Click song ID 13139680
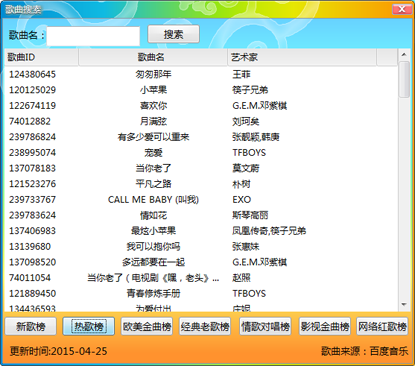The height and width of the screenshot is (366, 415). tap(30, 247)
